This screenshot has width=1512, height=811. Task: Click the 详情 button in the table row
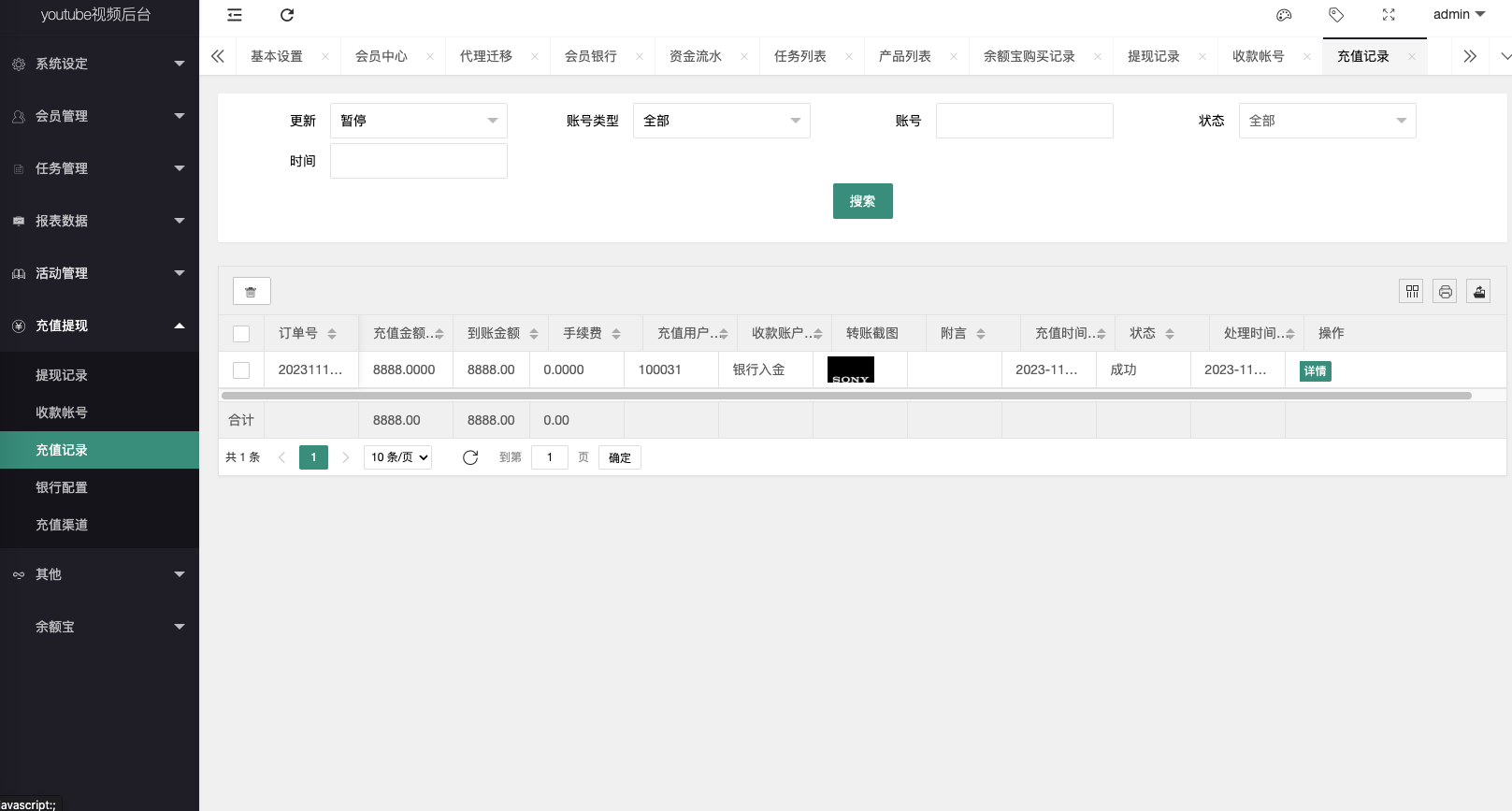[1316, 371]
